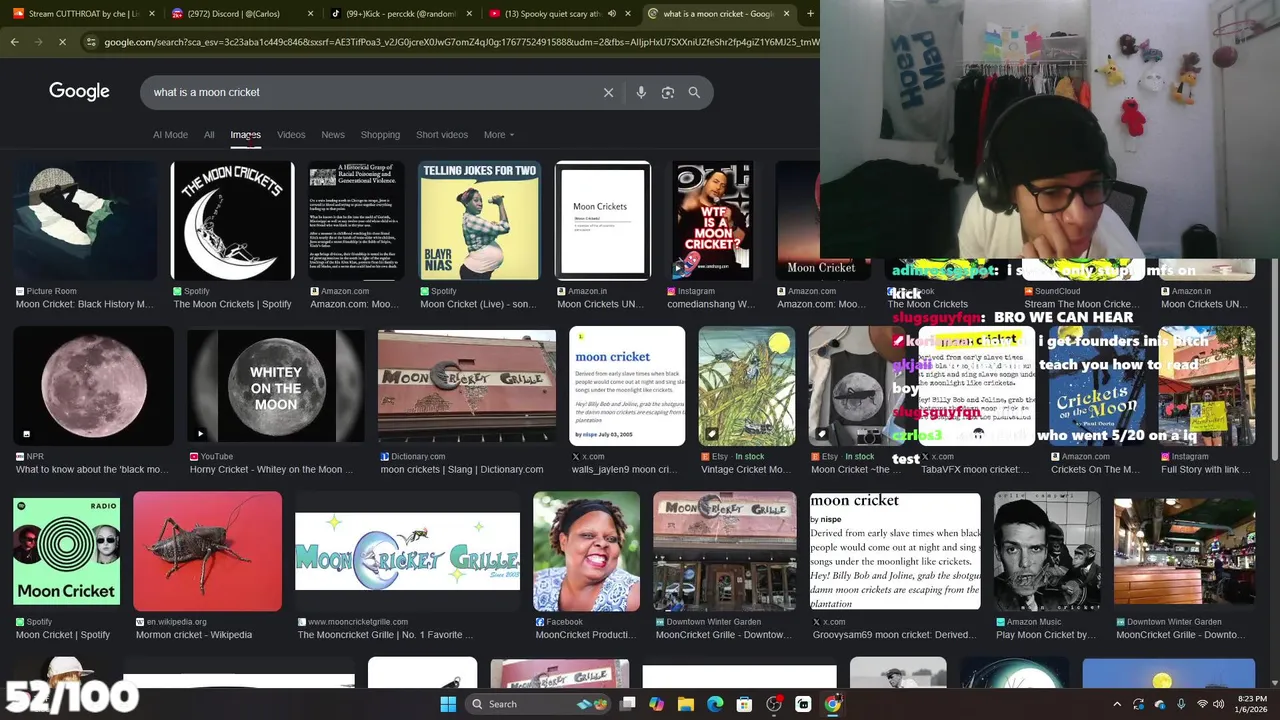Select the AI Mode search tab
The width and height of the screenshot is (1280, 720).
[170, 135]
